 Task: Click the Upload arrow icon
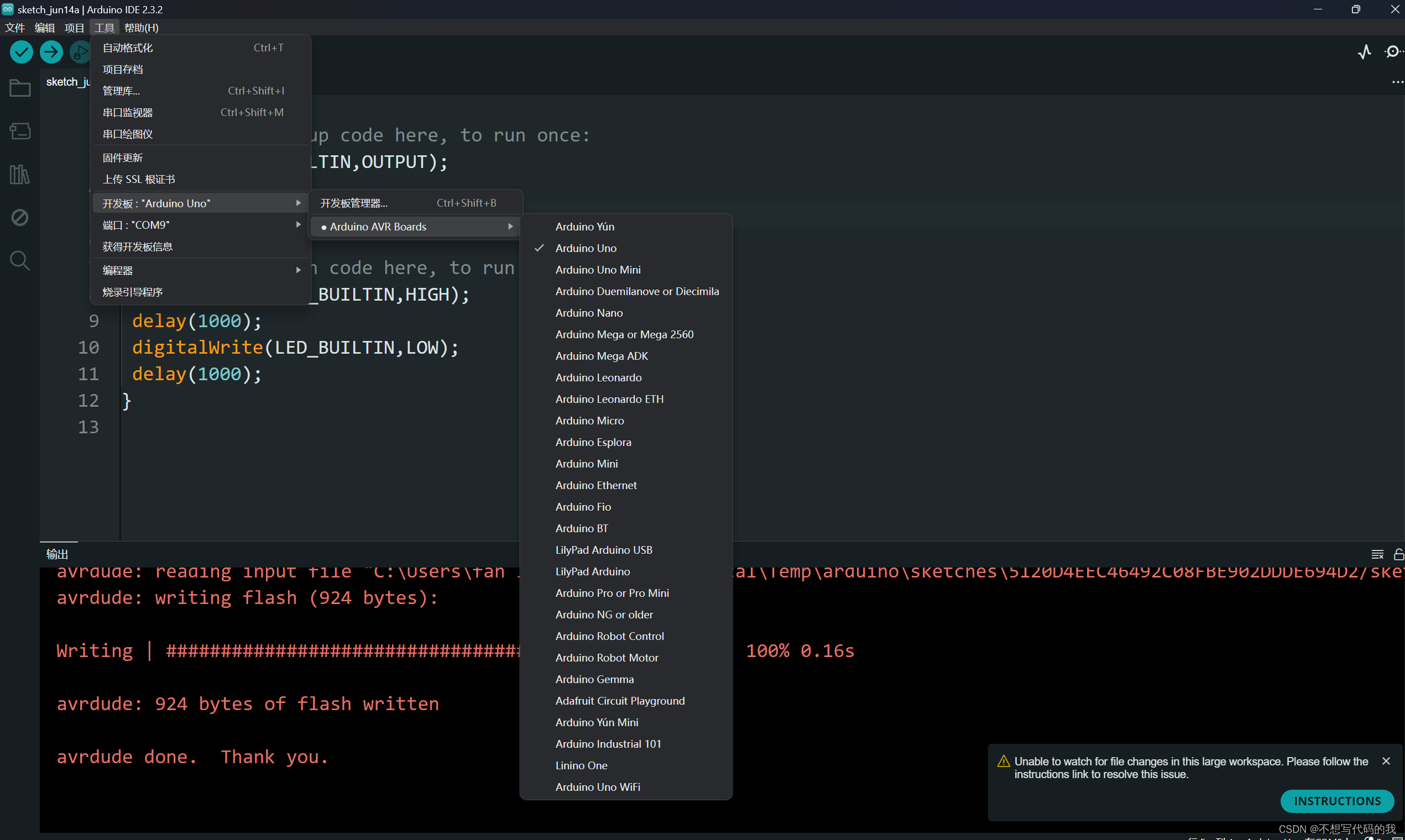tap(51, 52)
